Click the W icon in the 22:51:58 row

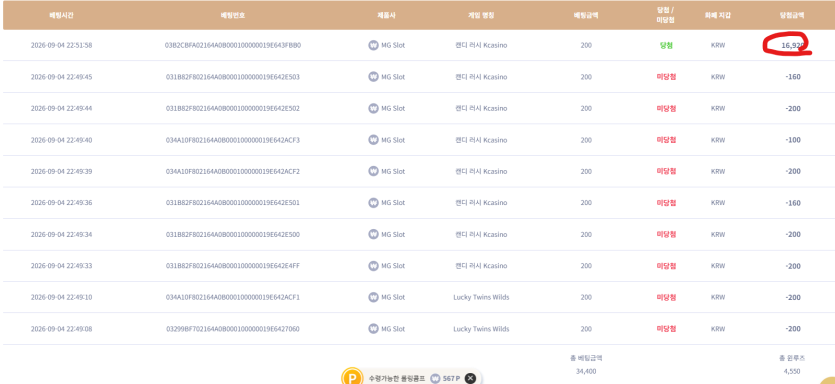point(373,45)
